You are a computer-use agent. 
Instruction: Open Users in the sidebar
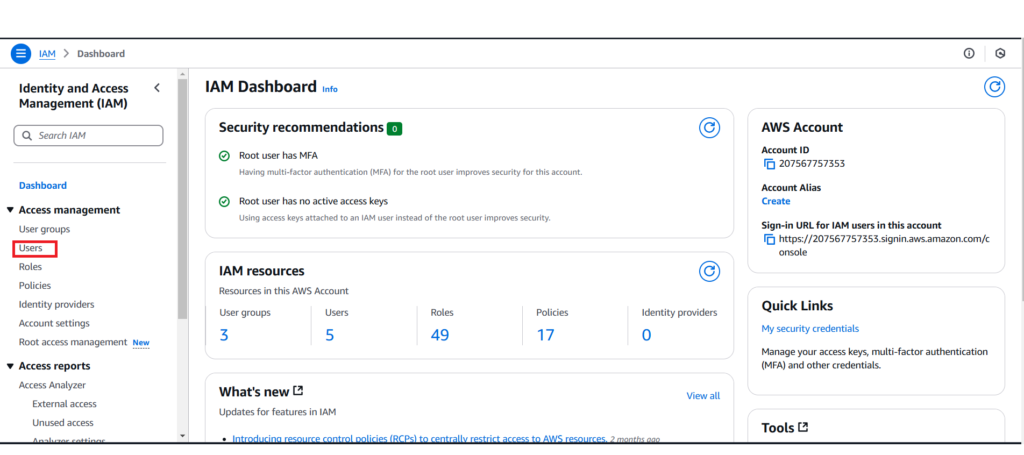click(x=31, y=248)
